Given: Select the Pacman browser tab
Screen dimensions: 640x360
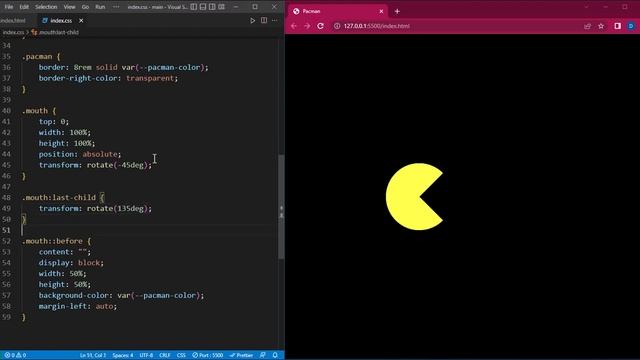Looking at the screenshot, I should 337,11.
